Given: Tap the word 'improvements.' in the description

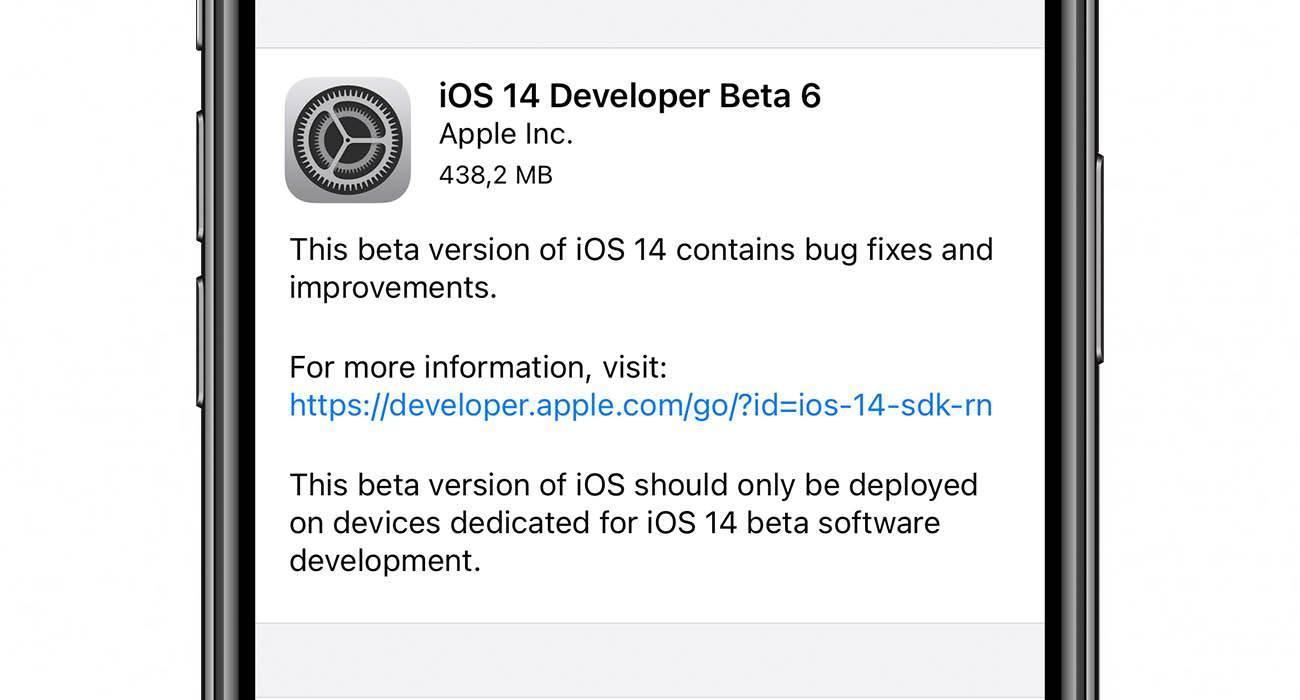Looking at the screenshot, I should 393,288.
